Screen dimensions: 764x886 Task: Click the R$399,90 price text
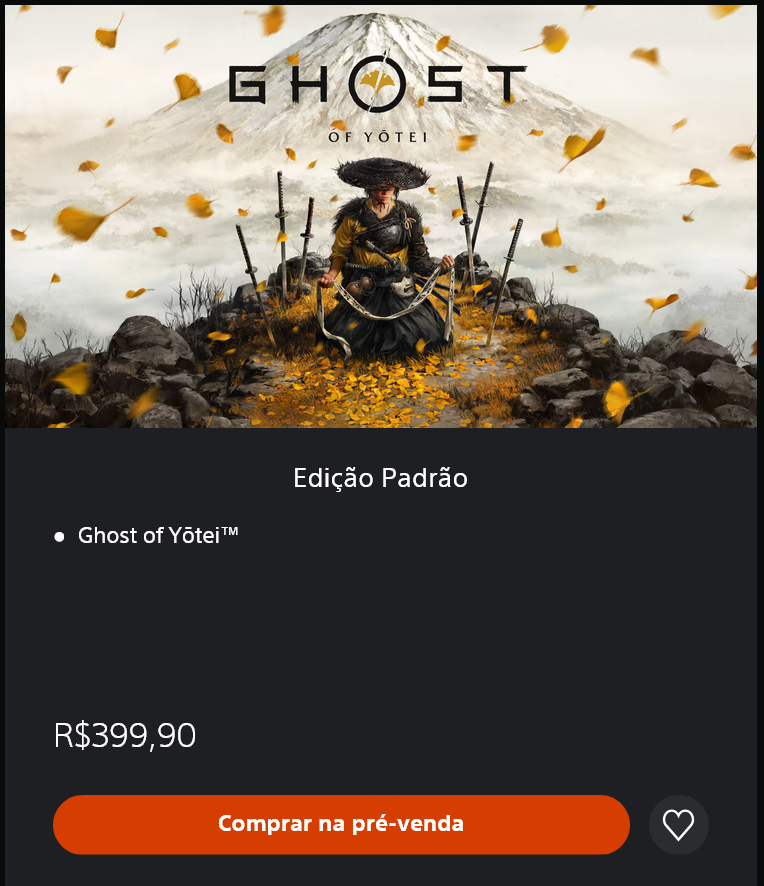pyautogui.click(x=125, y=735)
